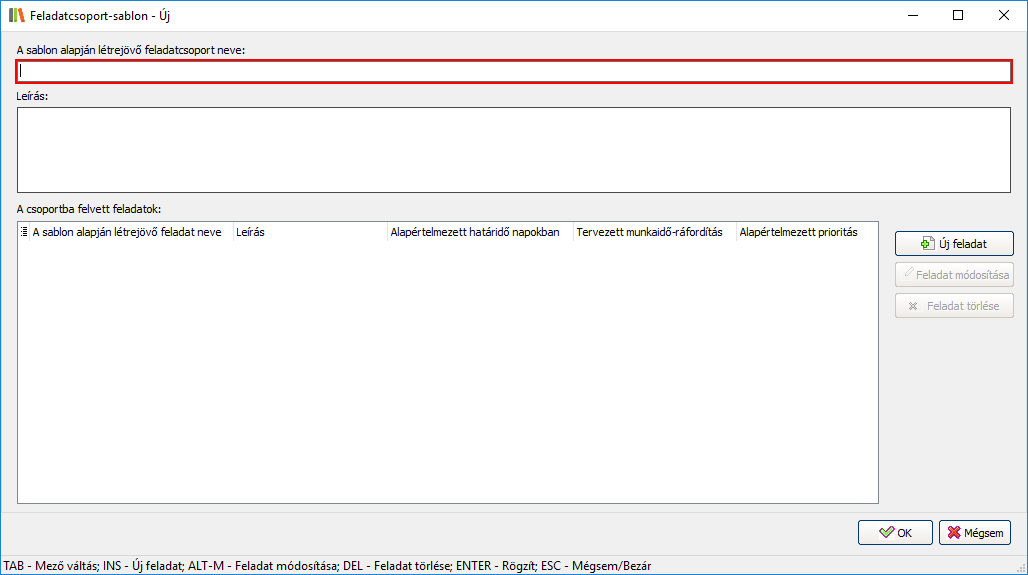The height and width of the screenshot is (575, 1028).
Task: Minimize the Feladatcsoport-sablon window
Action: [x=912, y=15]
